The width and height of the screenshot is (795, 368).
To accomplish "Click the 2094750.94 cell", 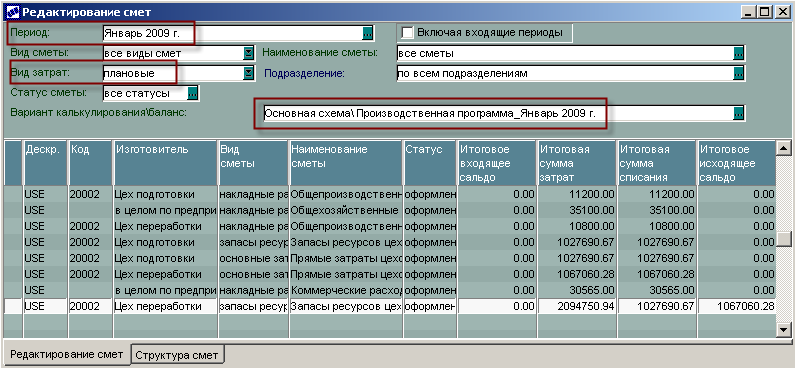I will click(576, 306).
